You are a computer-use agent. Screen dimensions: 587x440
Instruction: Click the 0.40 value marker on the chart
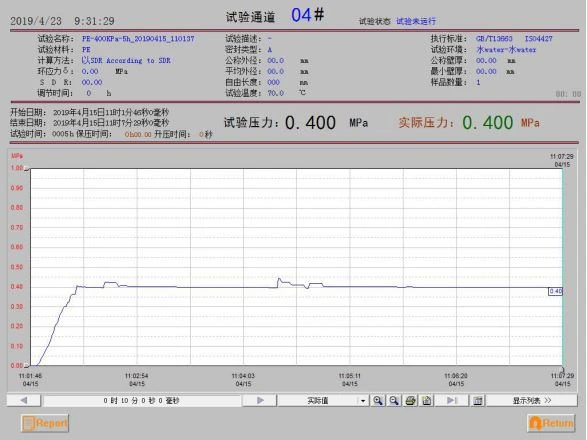tap(556, 291)
